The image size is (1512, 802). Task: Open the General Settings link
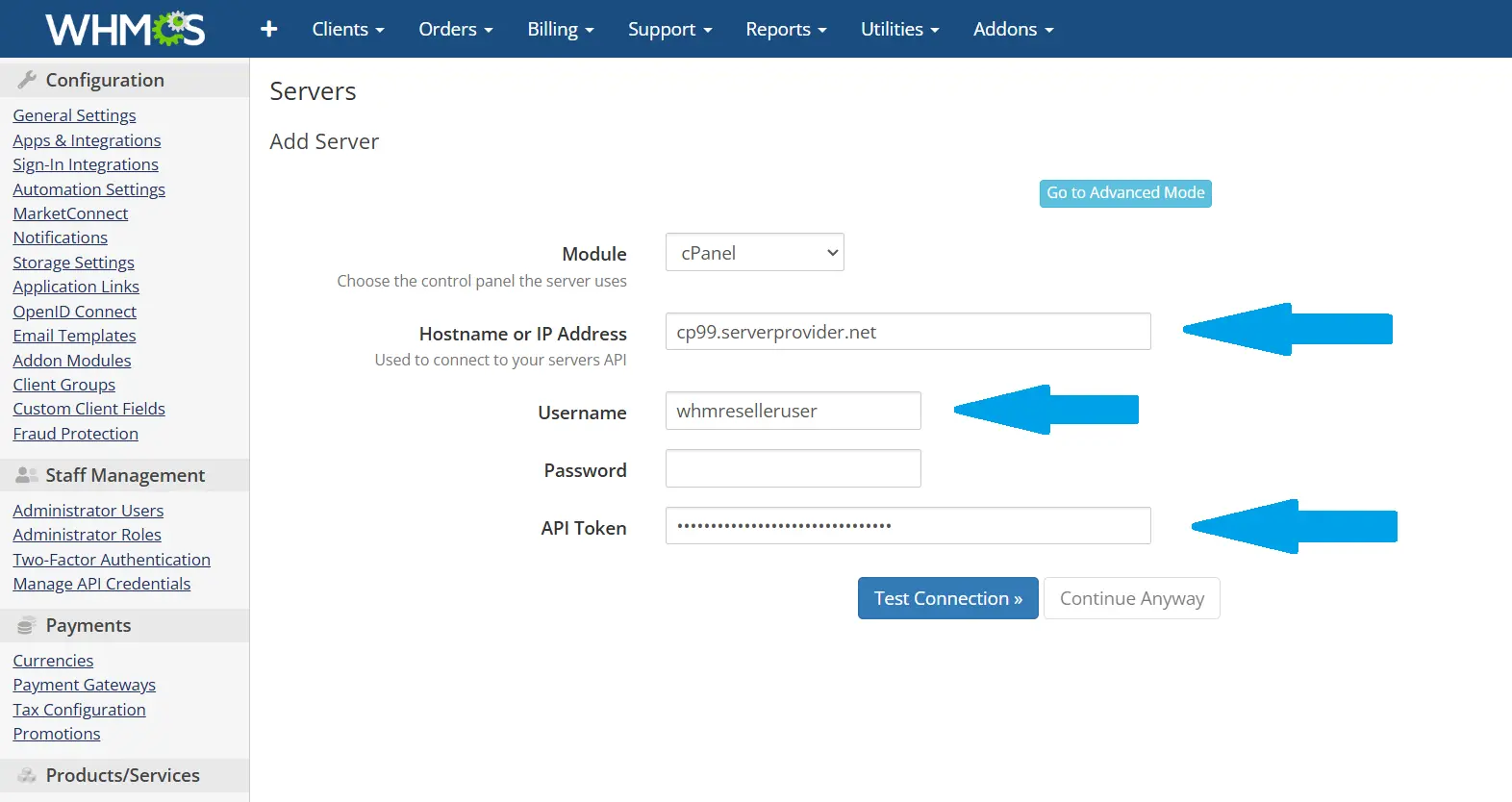(74, 115)
